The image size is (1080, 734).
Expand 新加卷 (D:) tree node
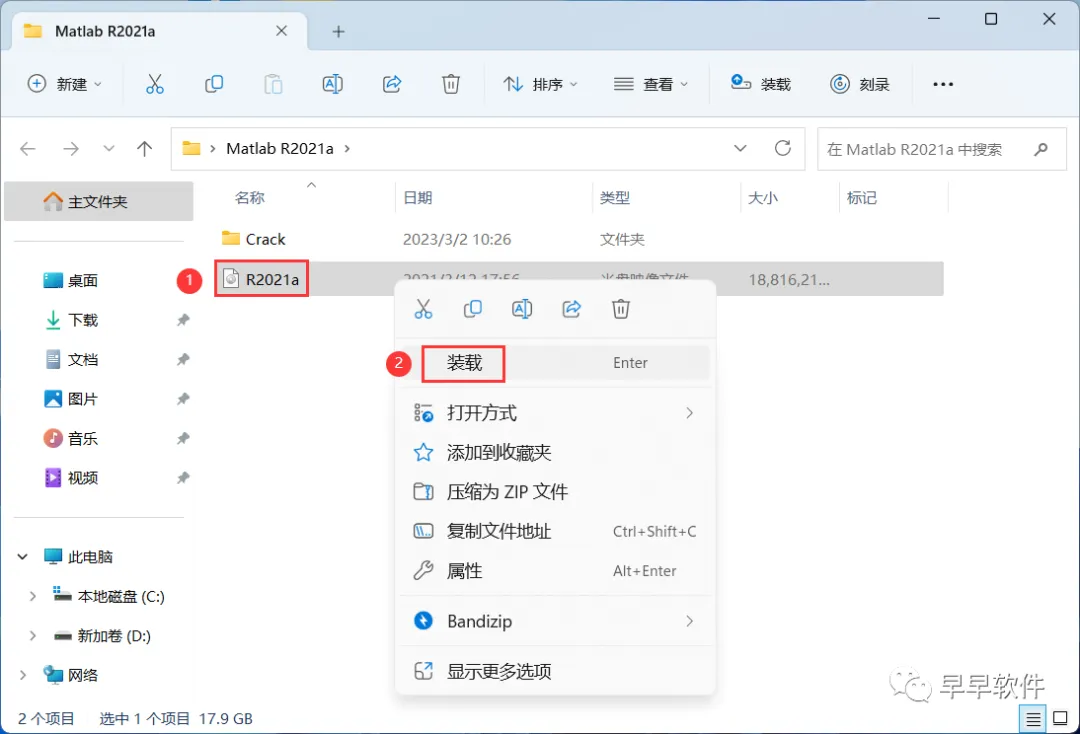tap(32, 636)
